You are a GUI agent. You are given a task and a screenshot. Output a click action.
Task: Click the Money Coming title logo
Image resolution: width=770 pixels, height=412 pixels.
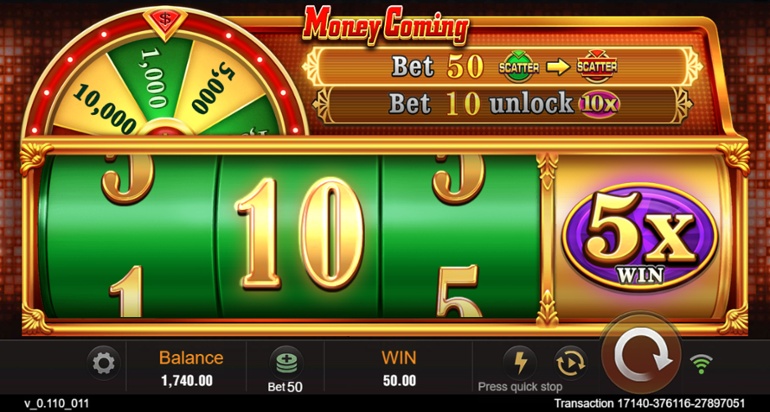pos(386,26)
